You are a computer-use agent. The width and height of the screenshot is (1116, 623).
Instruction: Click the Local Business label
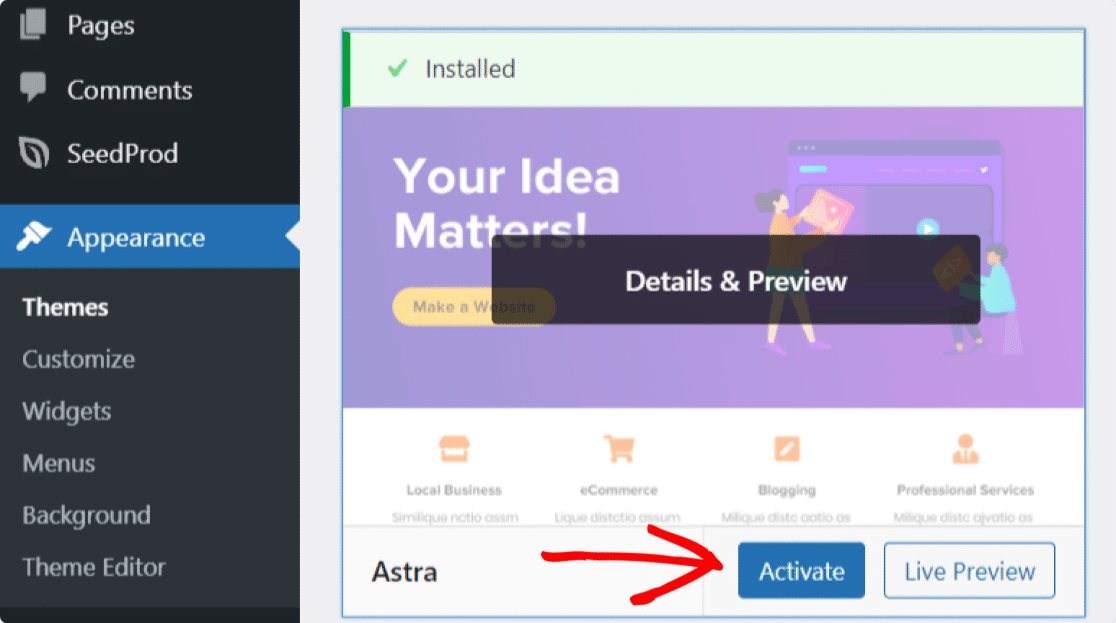click(x=454, y=490)
